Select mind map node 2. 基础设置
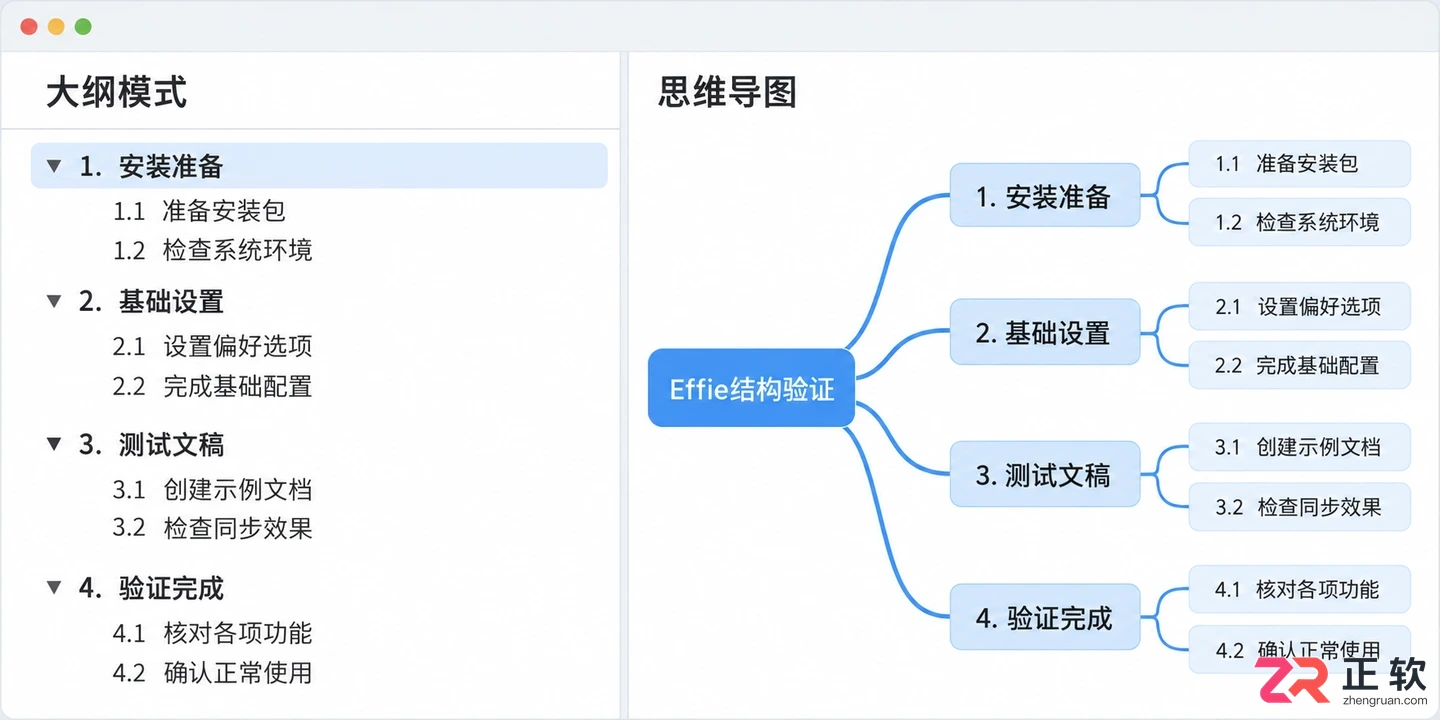1440x720 pixels. [x=1044, y=331]
